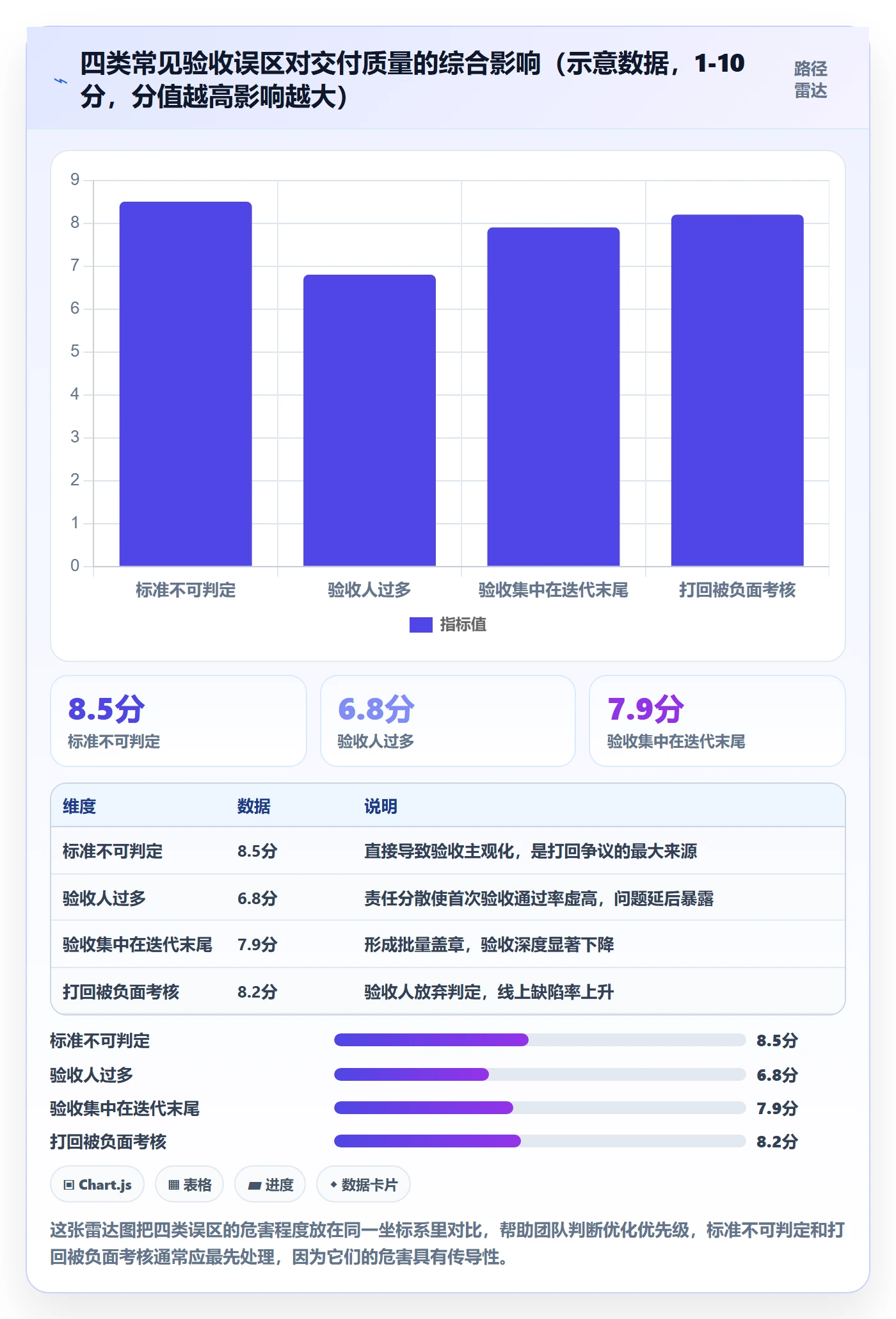The height and width of the screenshot is (1319, 896).
Task: Select the Chart.js chip
Action: 97,1185
